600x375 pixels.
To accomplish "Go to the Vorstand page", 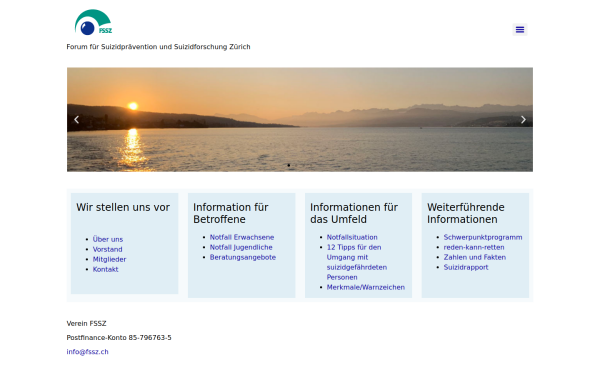I will point(107,249).
